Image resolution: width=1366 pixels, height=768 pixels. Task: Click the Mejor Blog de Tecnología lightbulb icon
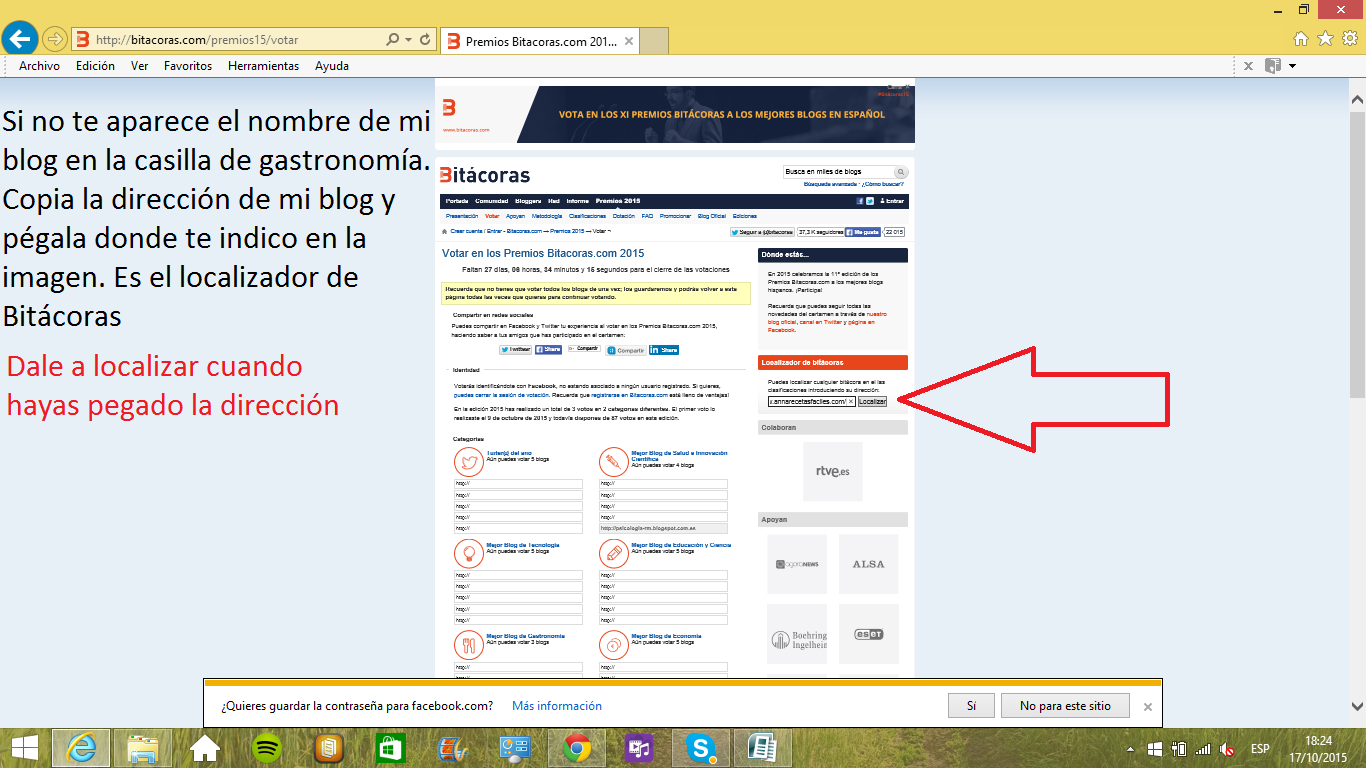coord(468,554)
